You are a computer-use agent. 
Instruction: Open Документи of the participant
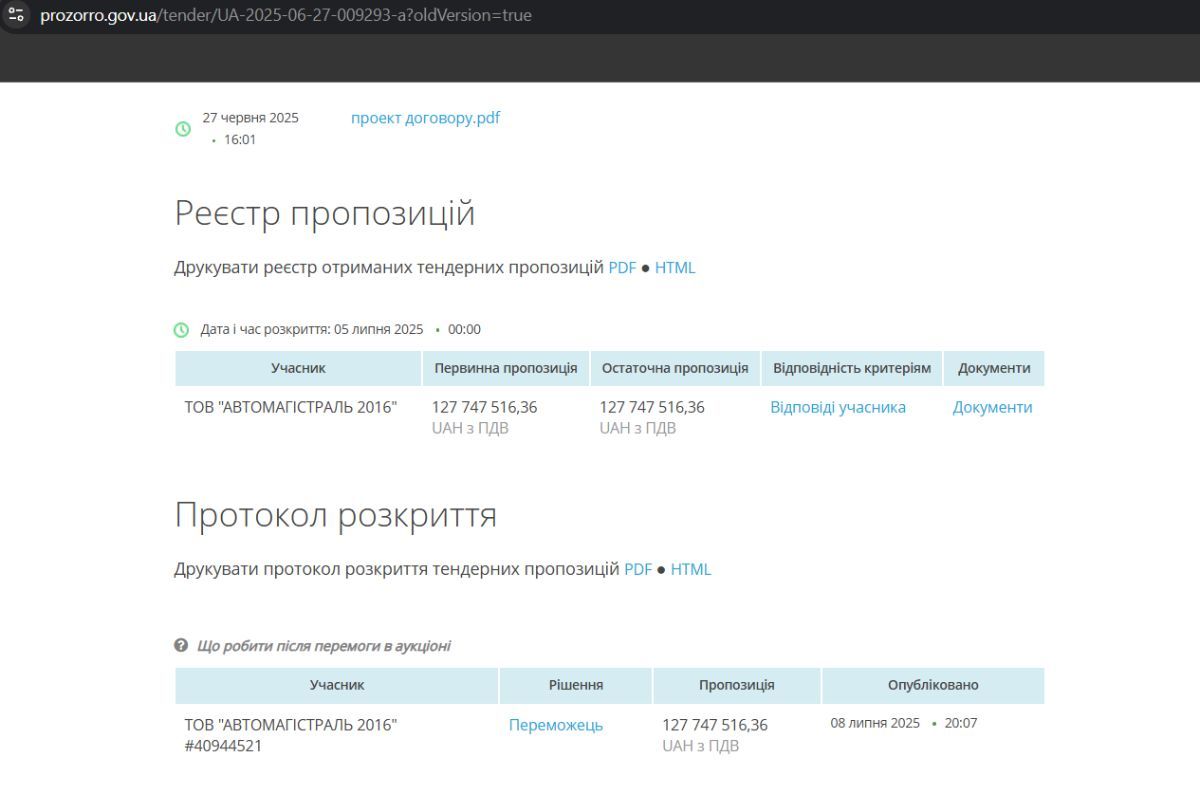tap(992, 407)
